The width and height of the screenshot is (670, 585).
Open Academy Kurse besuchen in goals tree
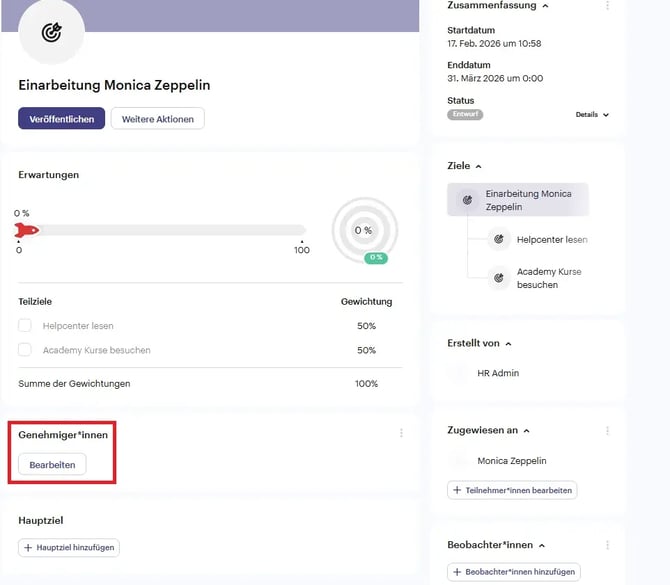coord(549,278)
